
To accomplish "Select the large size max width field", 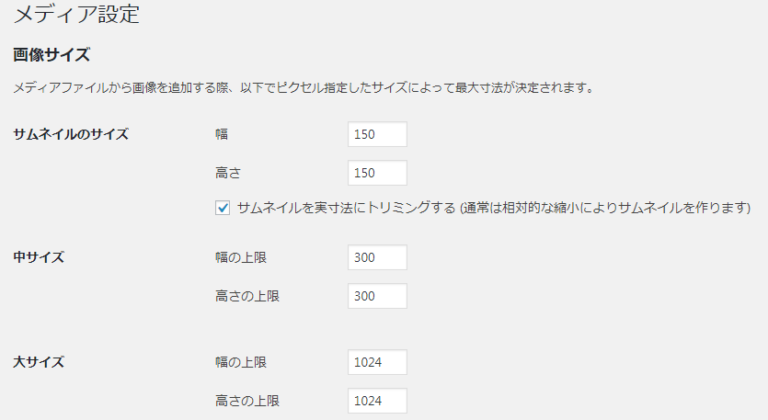I will pyautogui.click(x=378, y=361).
